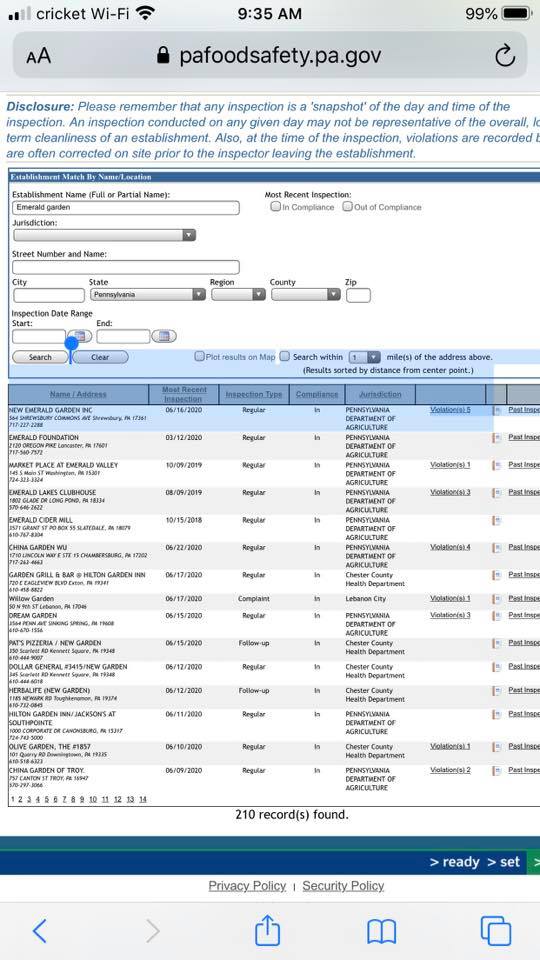Screen dimensions: 540x960
Task: Open report icon for Market Place at Emerald Valley
Action: 497,465
